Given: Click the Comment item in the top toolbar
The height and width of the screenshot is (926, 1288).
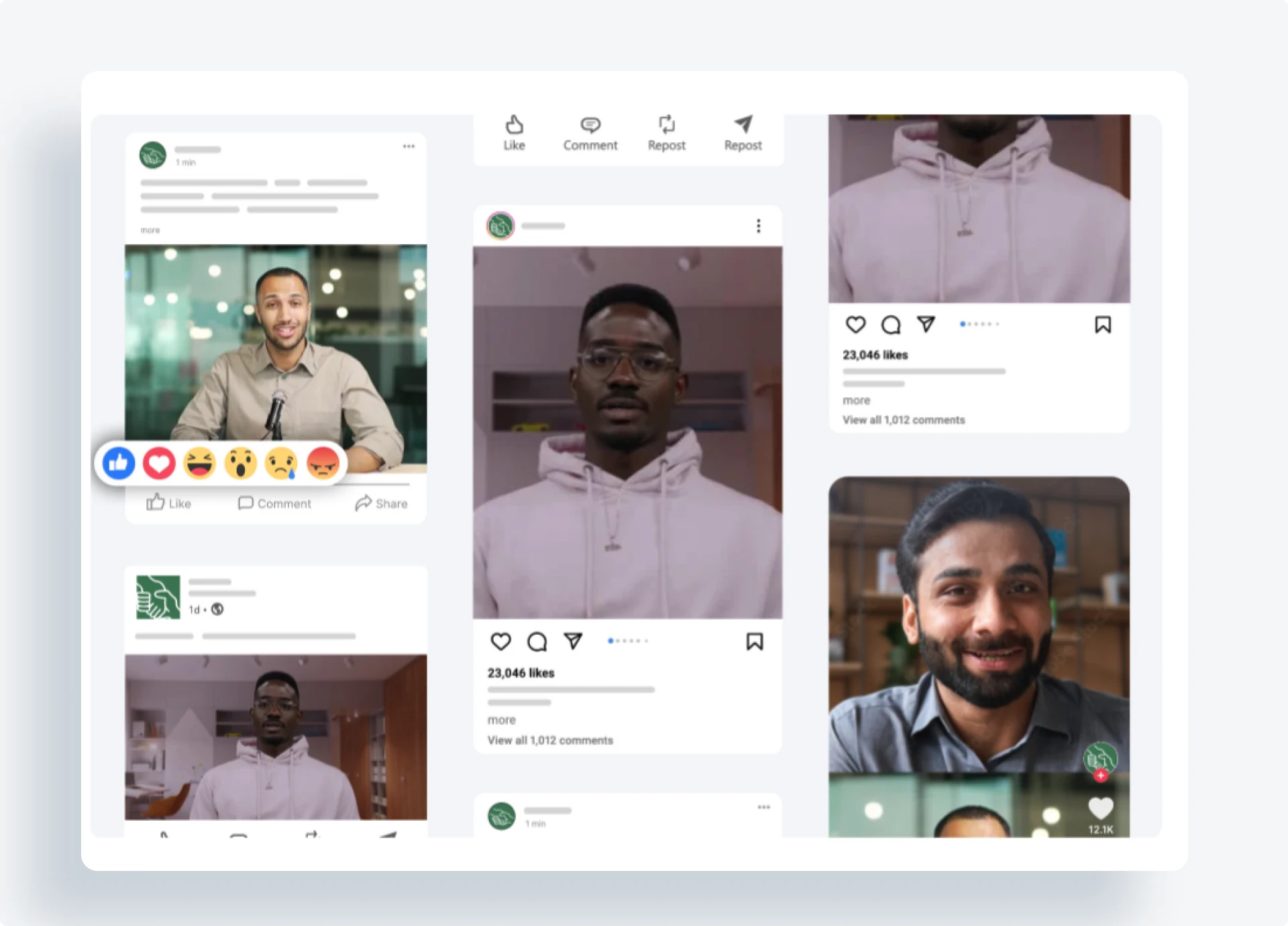Looking at the screenshot, I should pos(590,132).
